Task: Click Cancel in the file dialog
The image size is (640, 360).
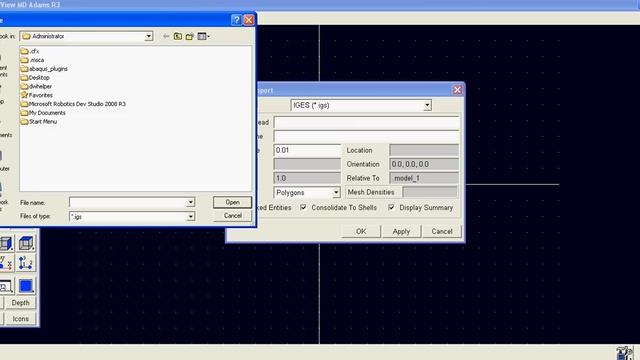Action: [x=232, y=216]
